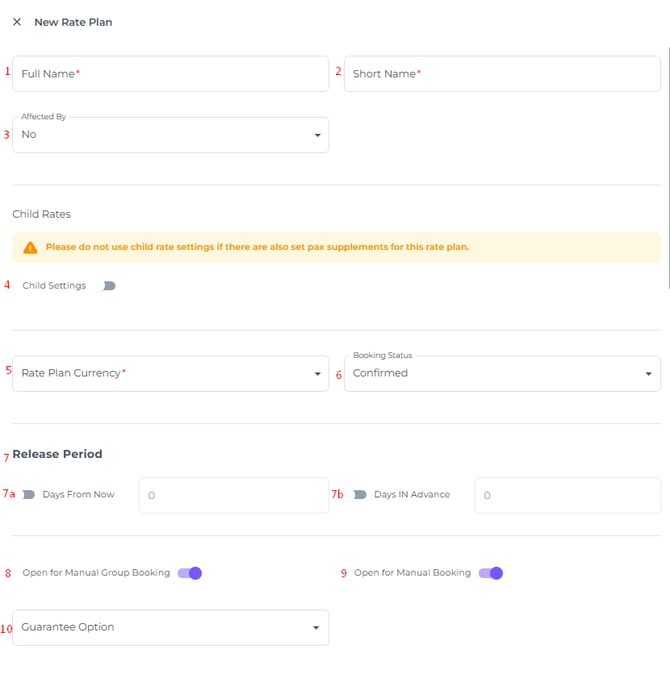670x674 pixels.
Task: Click the Days From Now number field
Action: (233, 495)
